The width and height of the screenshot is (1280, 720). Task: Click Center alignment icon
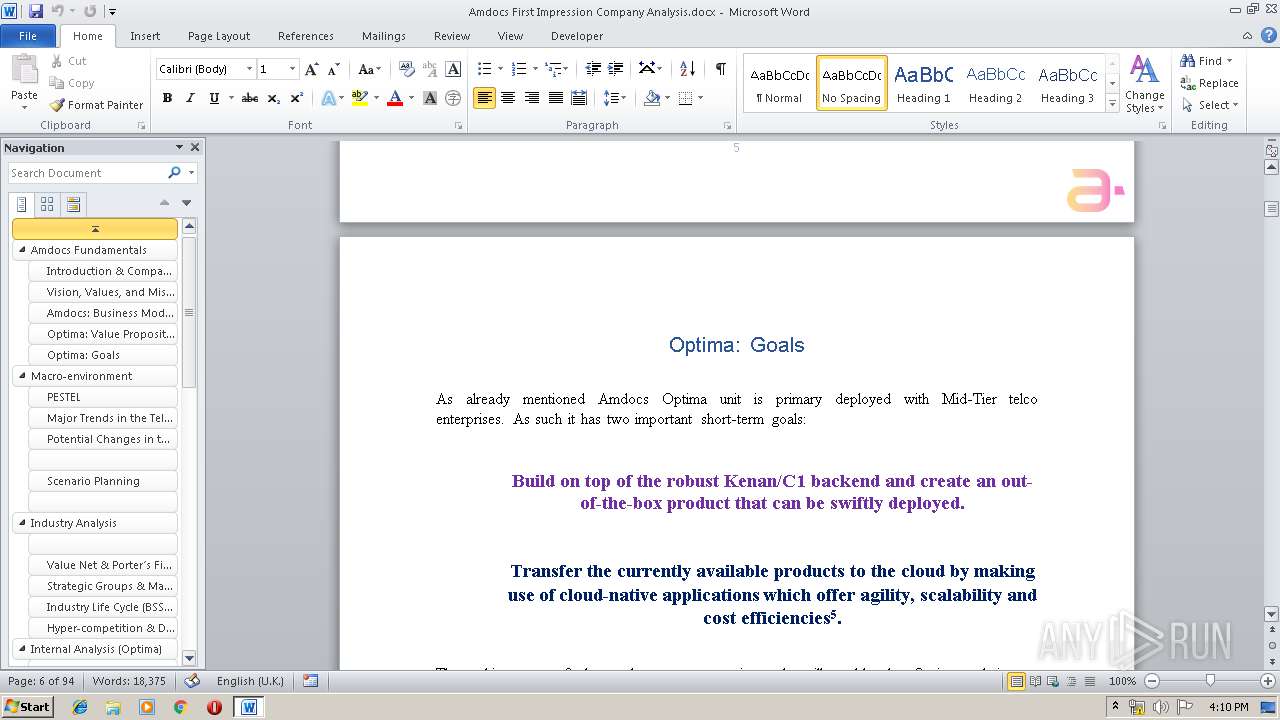pyautogui.click(x=508, y=98)
